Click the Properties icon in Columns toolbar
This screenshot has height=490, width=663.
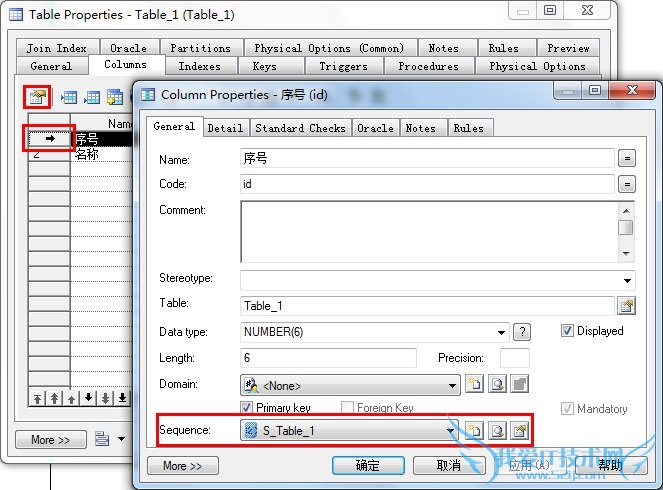(38, 97)
